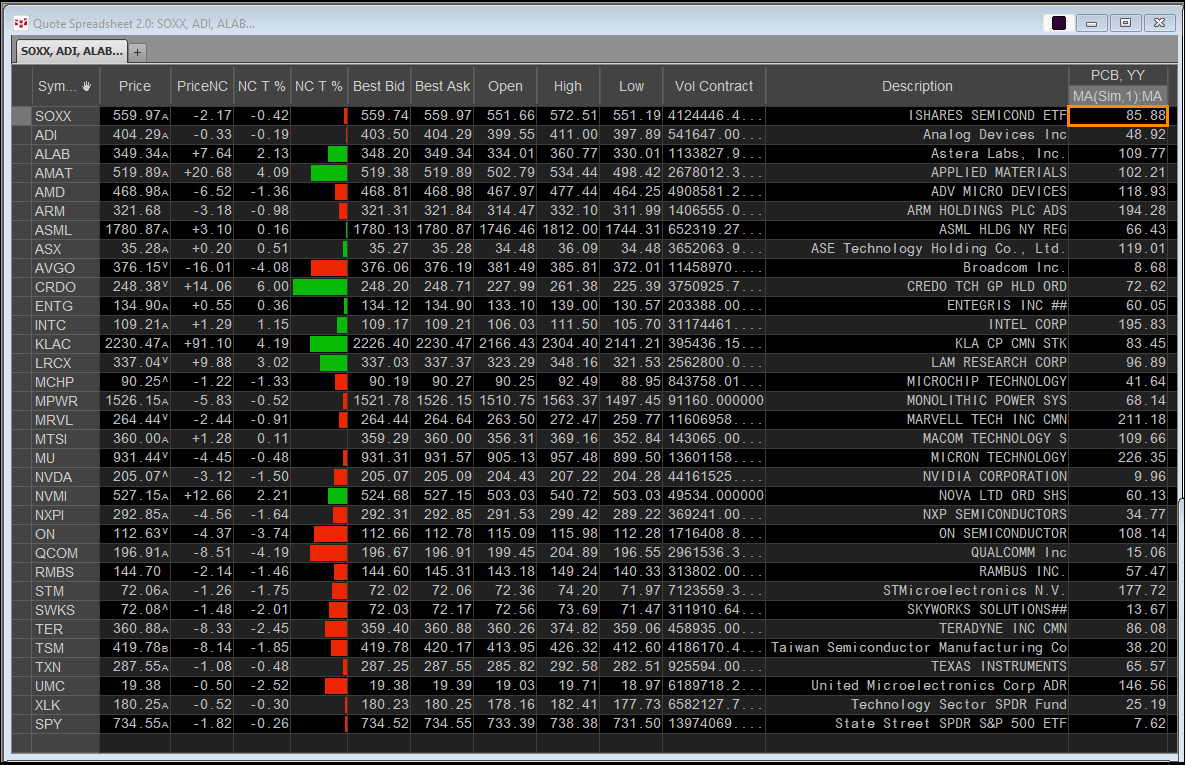The height and width of the screenshot is (765, 1185).
Task: Click the Open column header
Action: tap(505, 86)
